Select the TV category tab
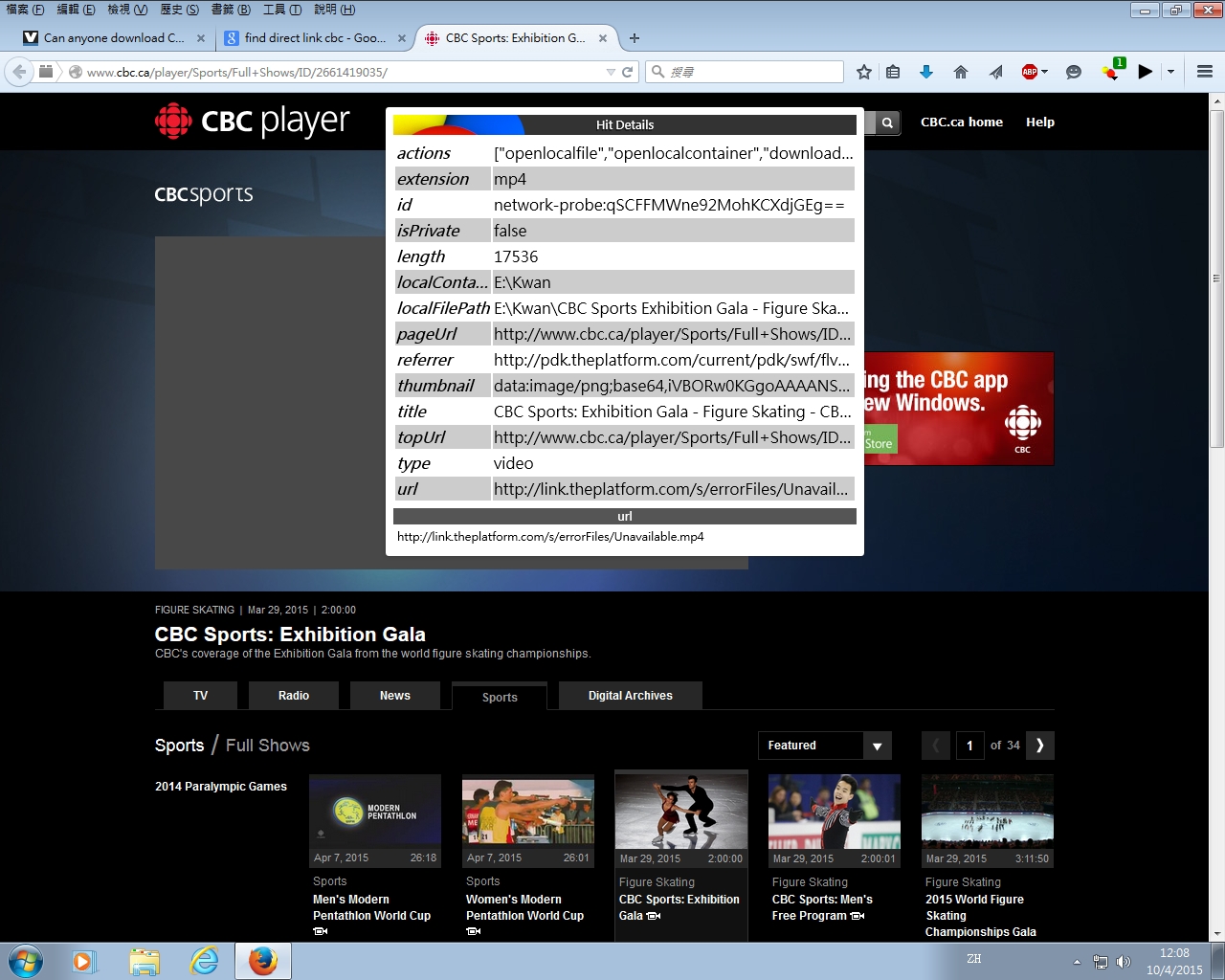1225x980 pixels. point(201,696)
